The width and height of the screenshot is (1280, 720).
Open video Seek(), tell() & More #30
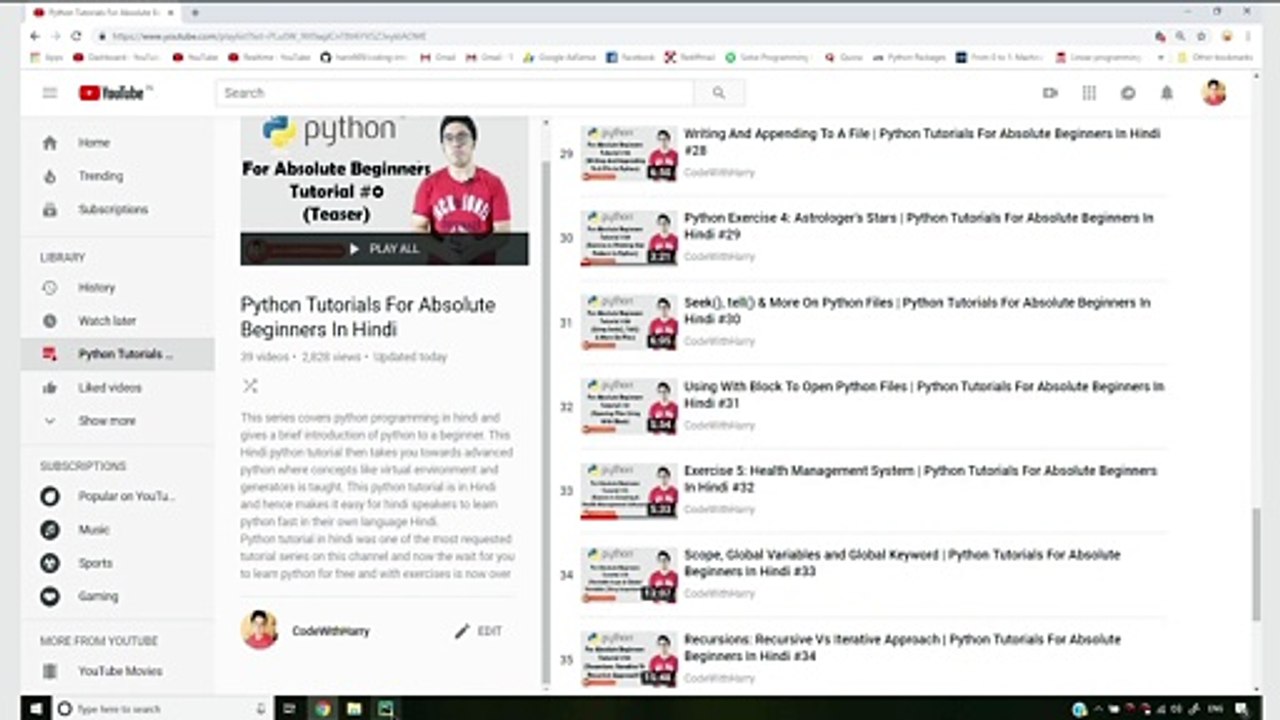(x=917, y=311)
